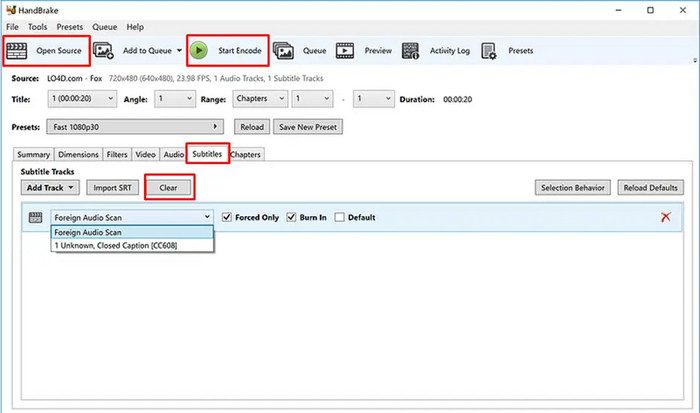Click the Reload Defaults button
The width and height of the screenshot is (700, 413).
coord(650,188)
